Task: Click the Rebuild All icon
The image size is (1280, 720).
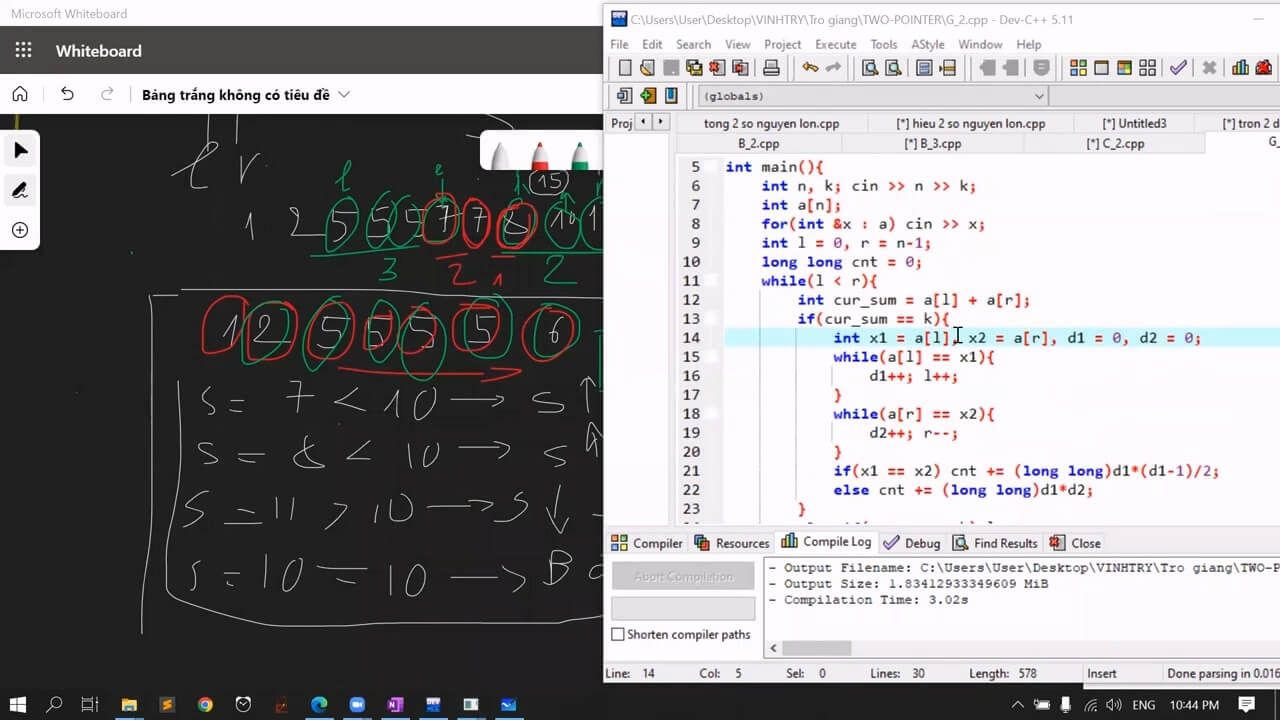Action: point(1147,68)
